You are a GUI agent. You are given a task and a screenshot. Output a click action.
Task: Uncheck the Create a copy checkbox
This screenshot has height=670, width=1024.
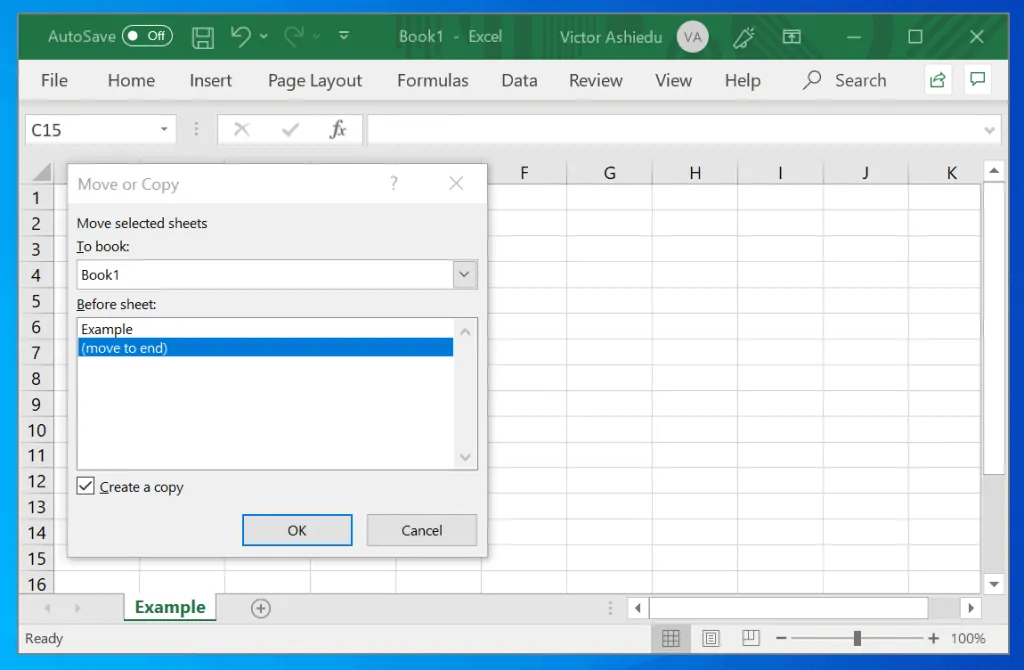coord(86,487)
